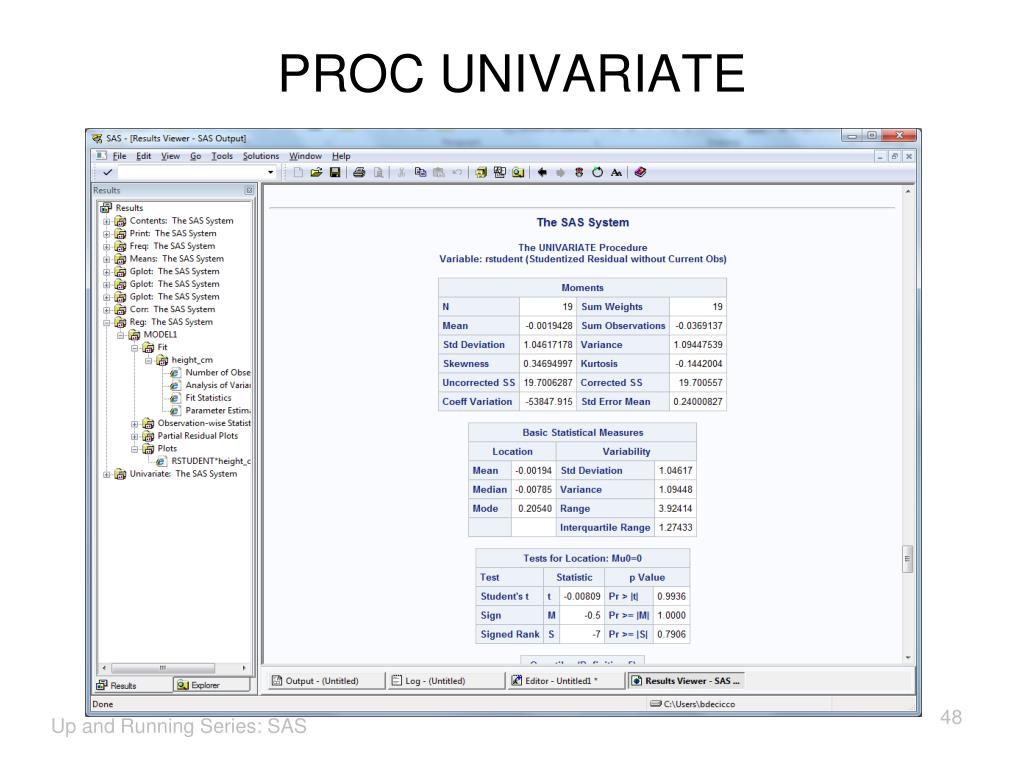The height and width of the screenshot is (768, 1024).
Task: Click the Aa font size icon
Action: 616,172
